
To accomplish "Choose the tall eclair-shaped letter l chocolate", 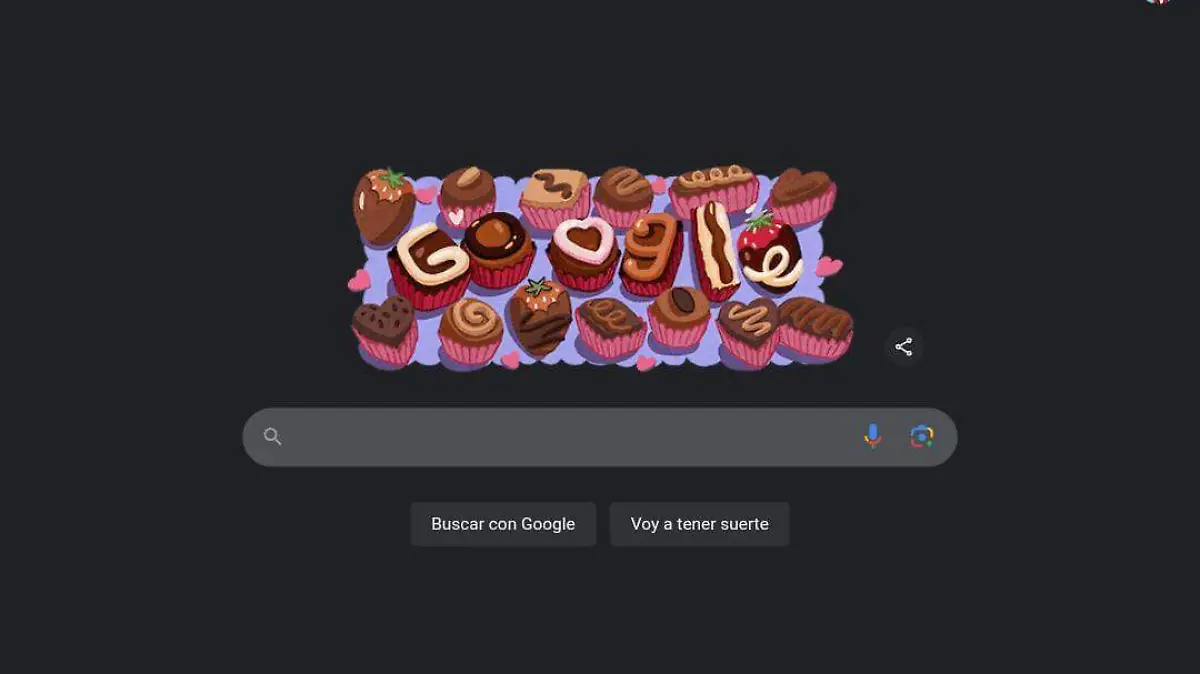I will pos(716,250).
